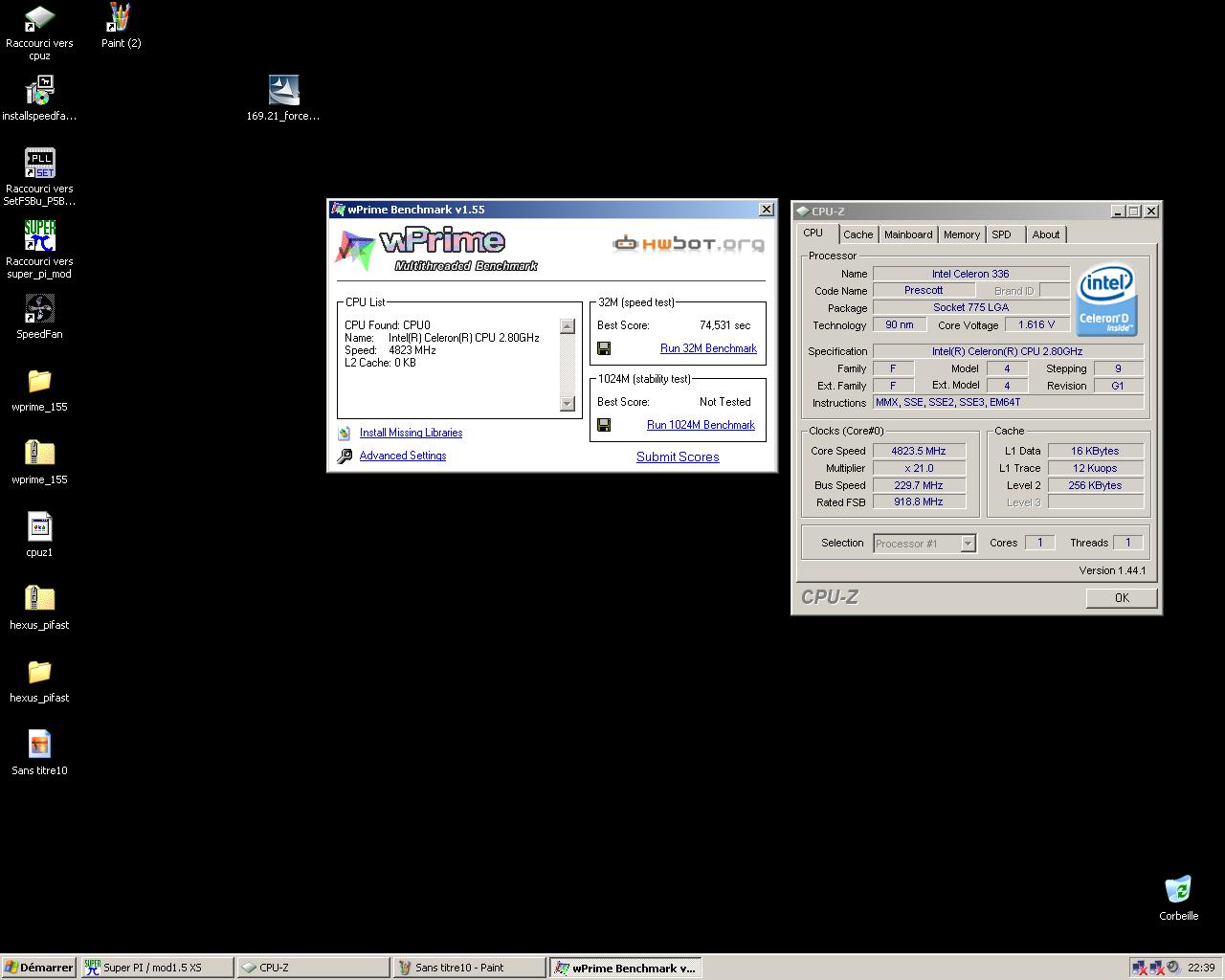Click the Rated FSB value 918.8 MHz
The height and width of the screenshot is (980, 1225).
tap(919, 501)
